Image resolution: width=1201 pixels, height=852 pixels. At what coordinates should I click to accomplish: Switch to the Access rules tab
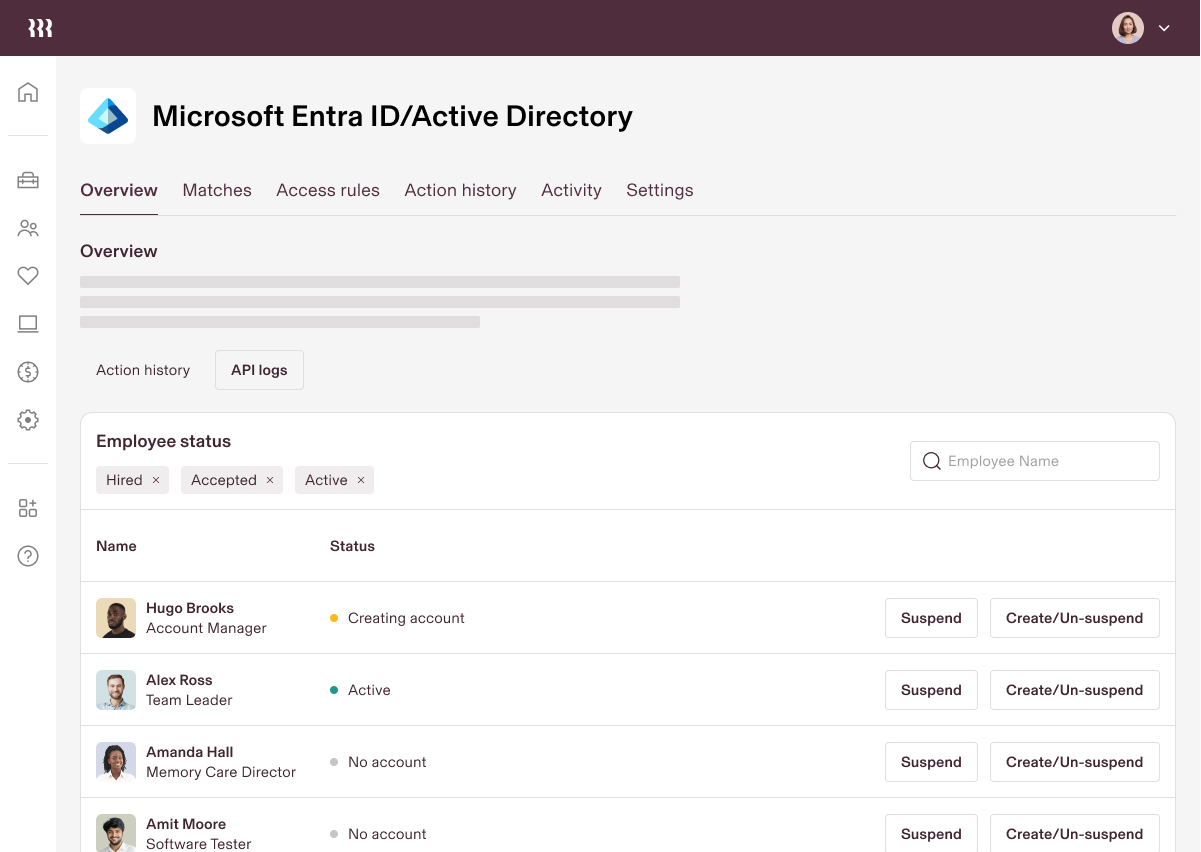pos(328,190)
